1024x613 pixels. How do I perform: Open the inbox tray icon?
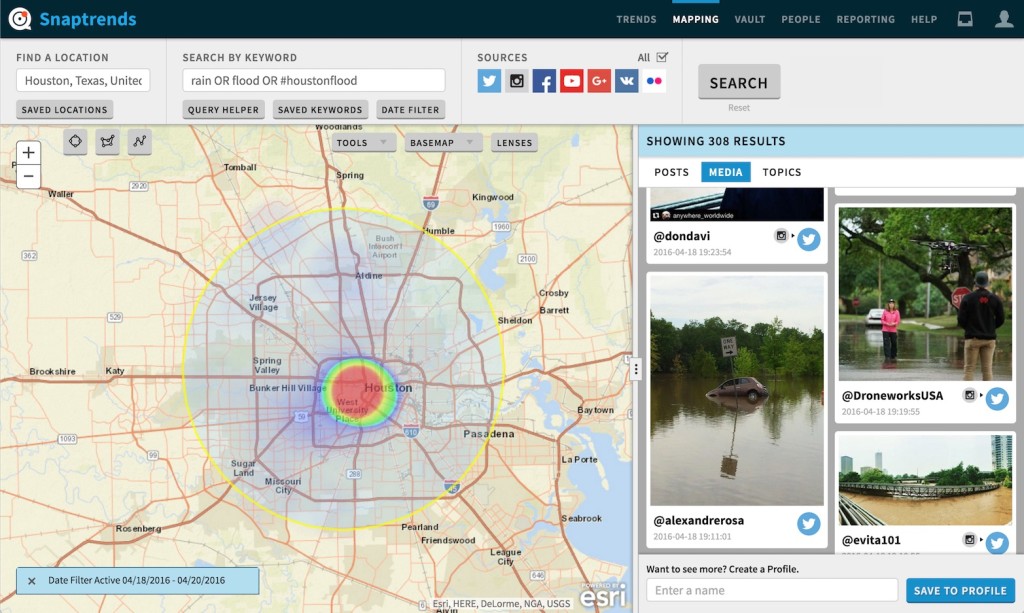click(x=965, y=19)
